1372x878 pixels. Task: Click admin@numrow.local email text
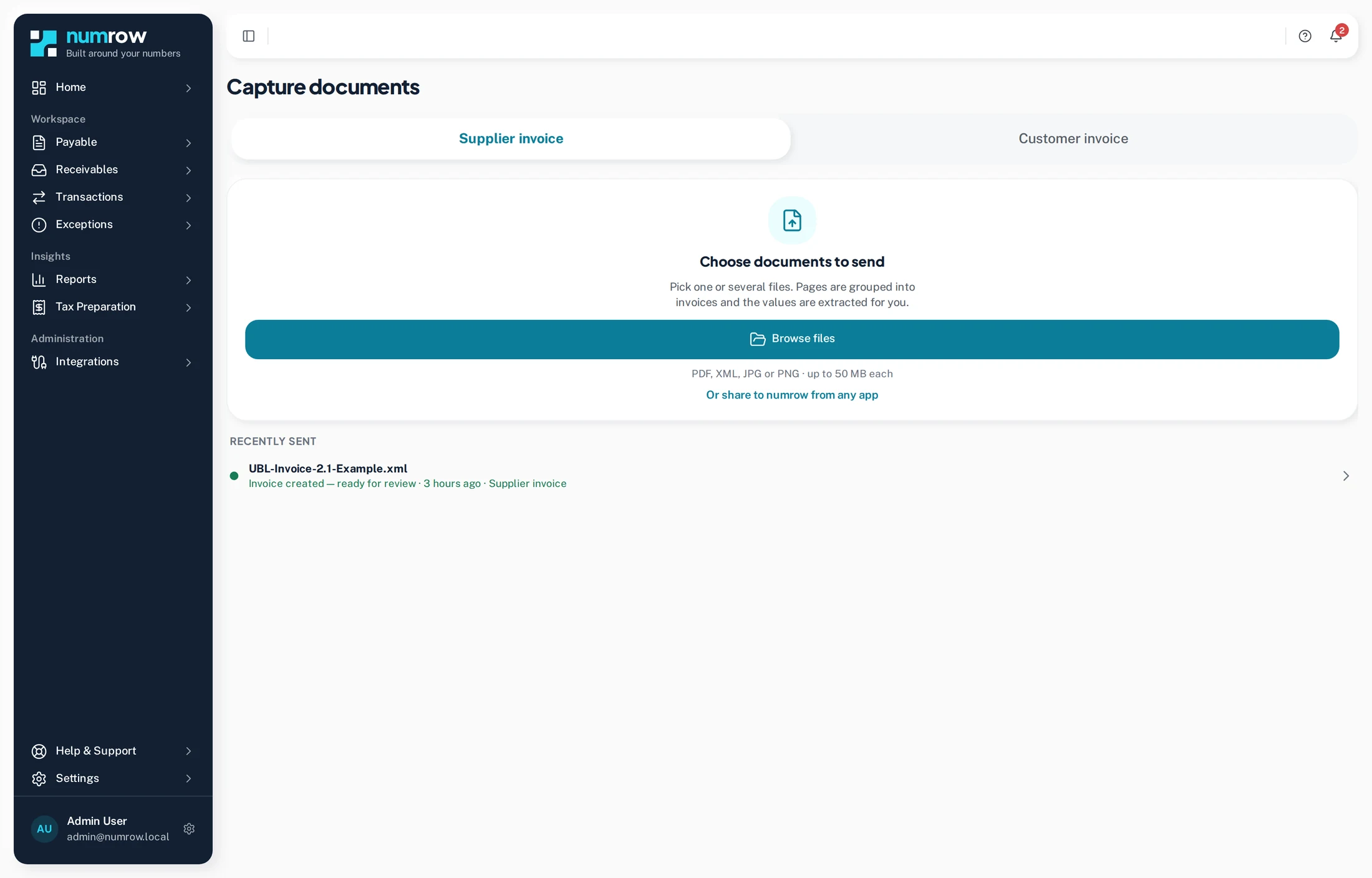pos(118,837)
